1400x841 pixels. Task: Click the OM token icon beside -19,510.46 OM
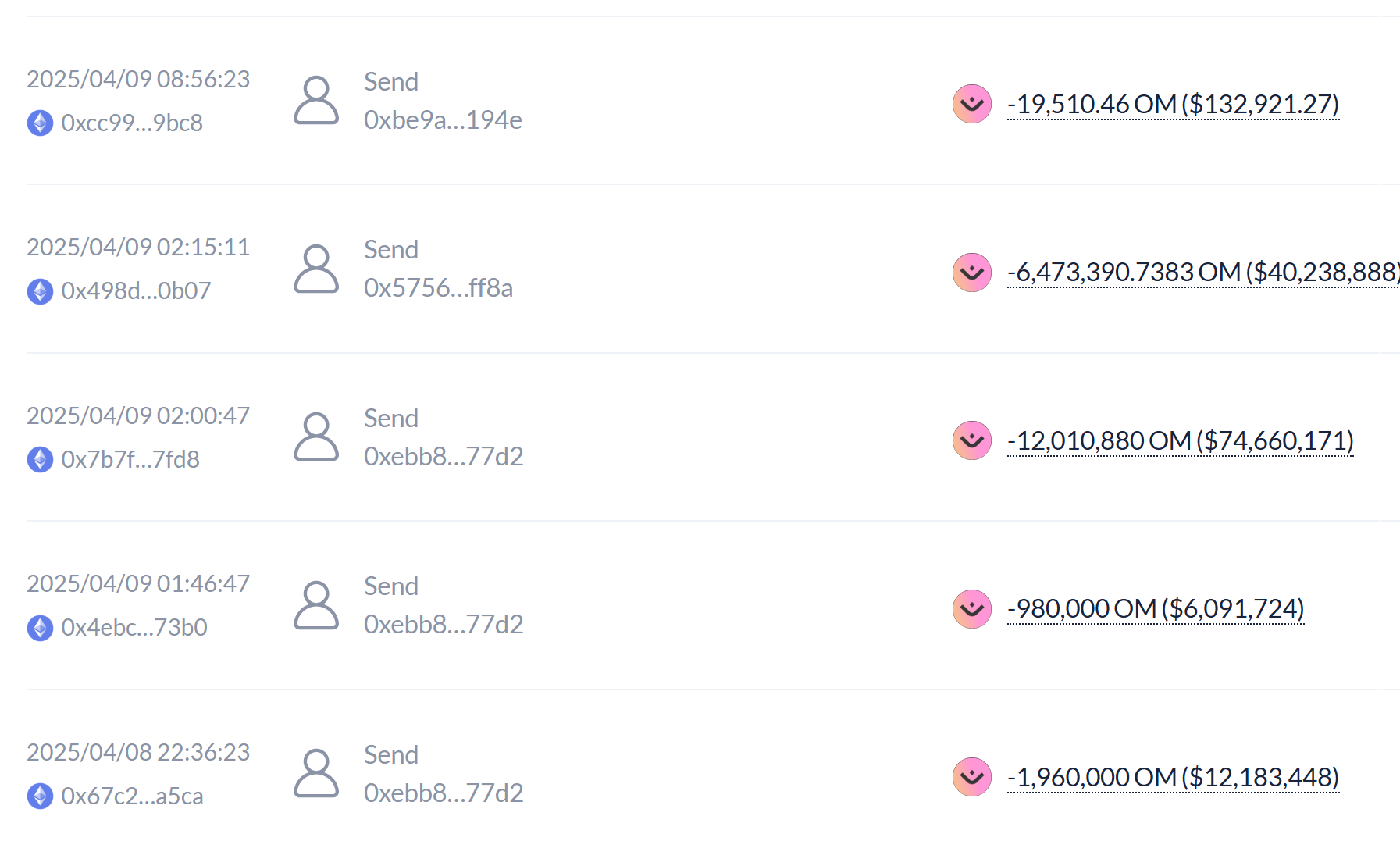[x=971, y=104]
